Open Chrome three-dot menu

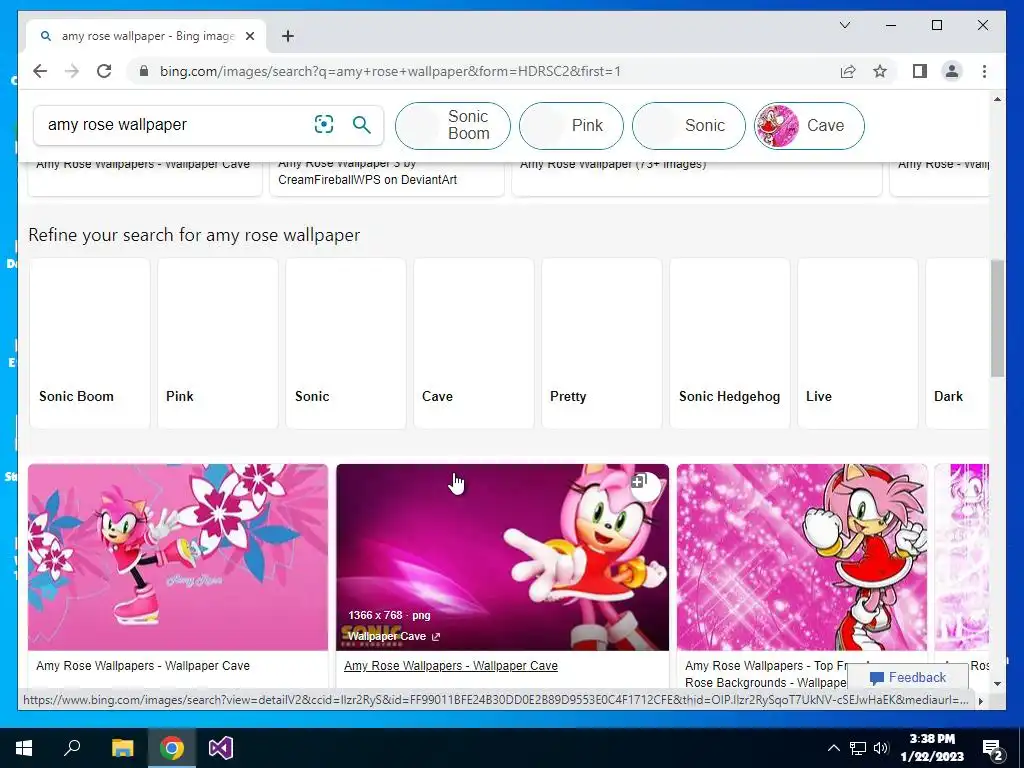984,71
